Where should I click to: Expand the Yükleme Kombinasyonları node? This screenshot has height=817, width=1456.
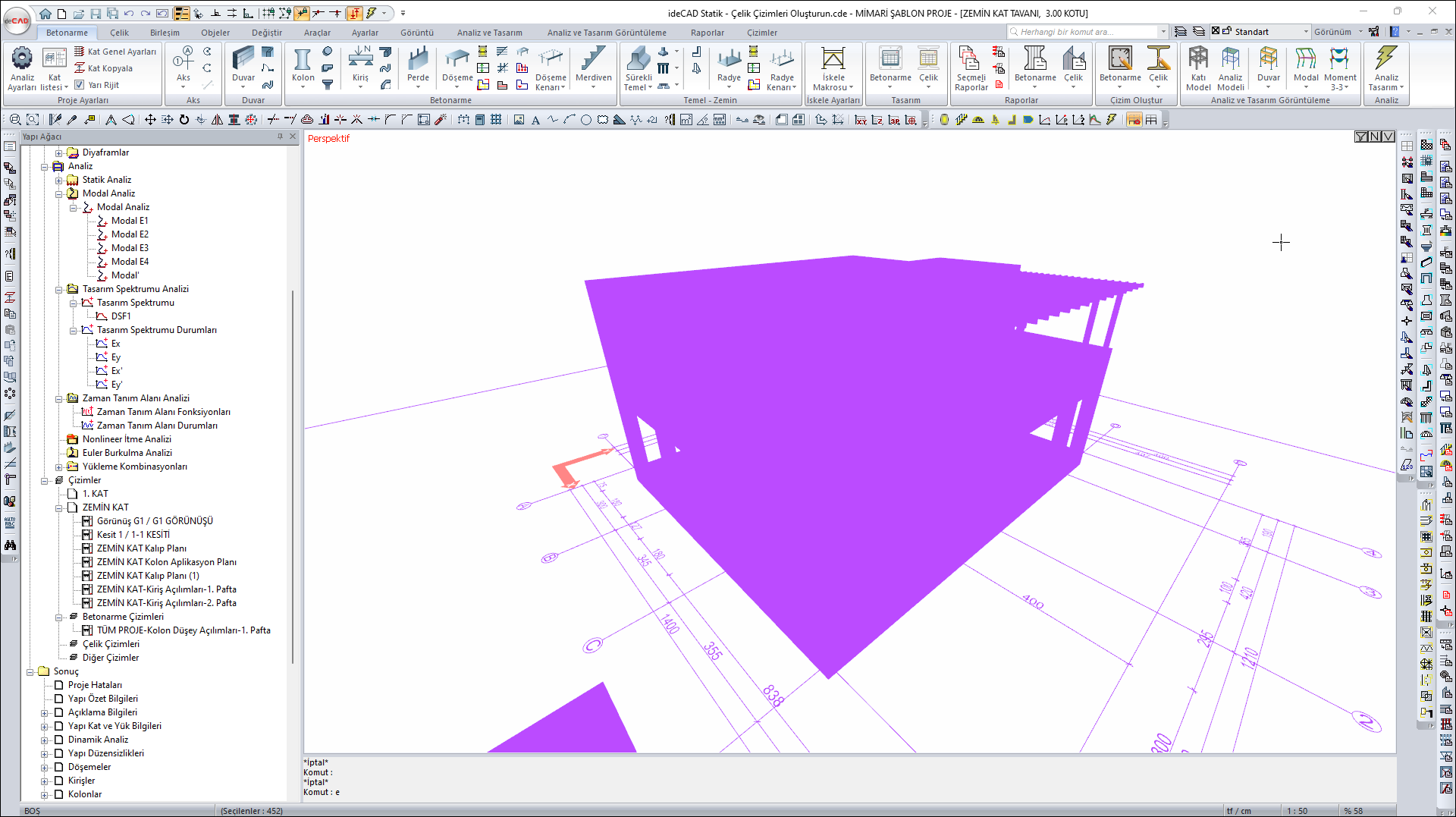[x=59, y=467]
